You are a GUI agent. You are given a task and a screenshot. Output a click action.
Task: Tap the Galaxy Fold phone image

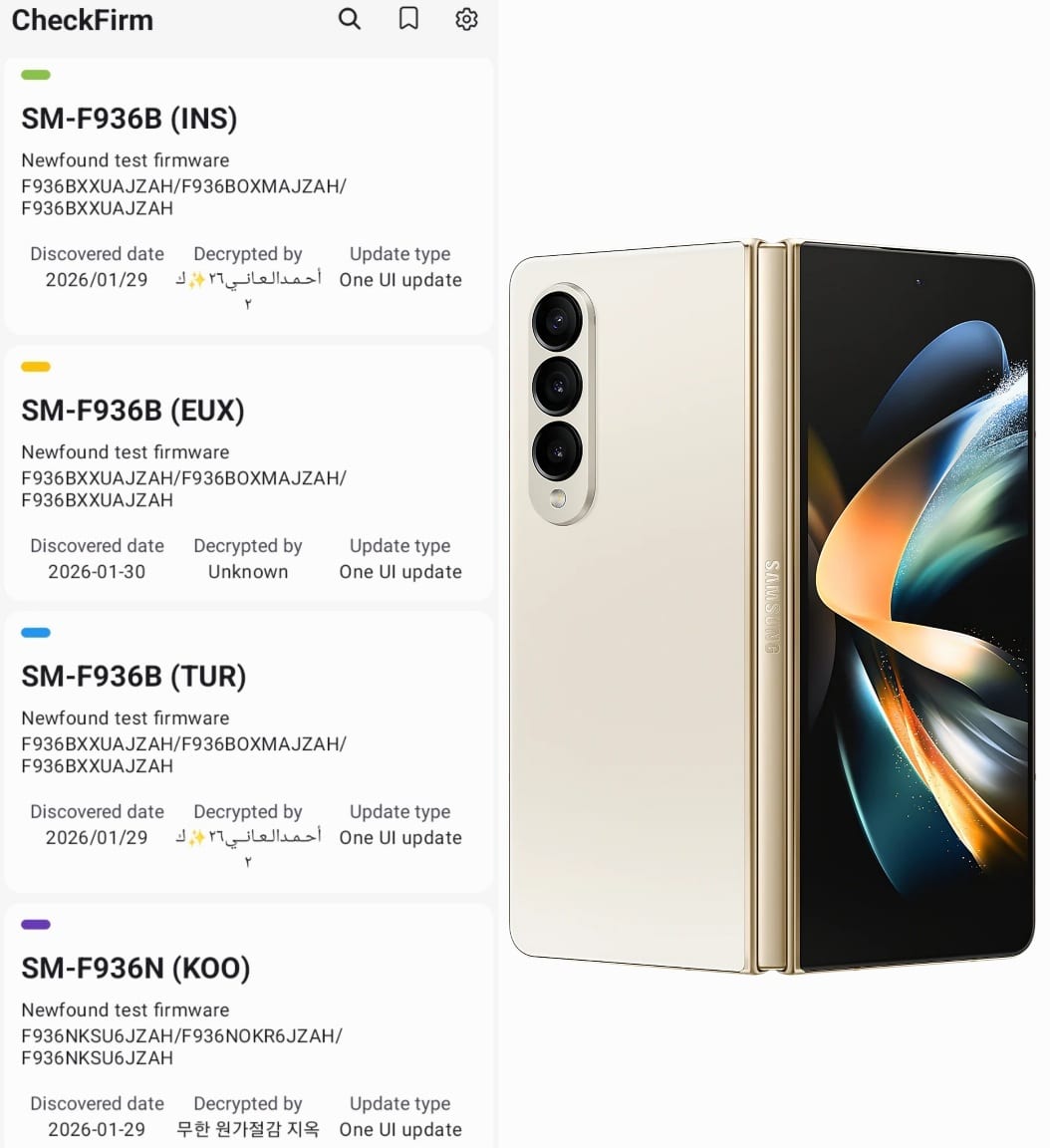(772, 606)
